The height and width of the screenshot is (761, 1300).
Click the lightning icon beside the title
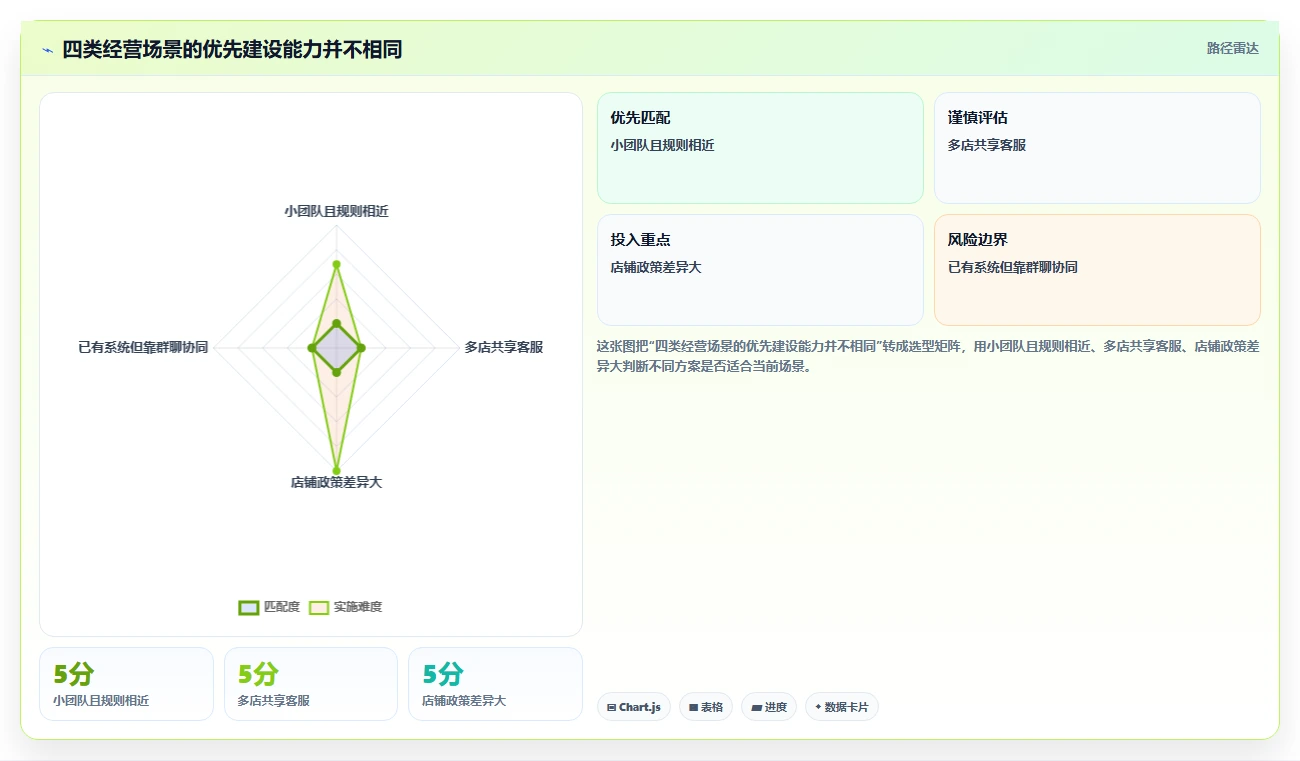point(47,50)
